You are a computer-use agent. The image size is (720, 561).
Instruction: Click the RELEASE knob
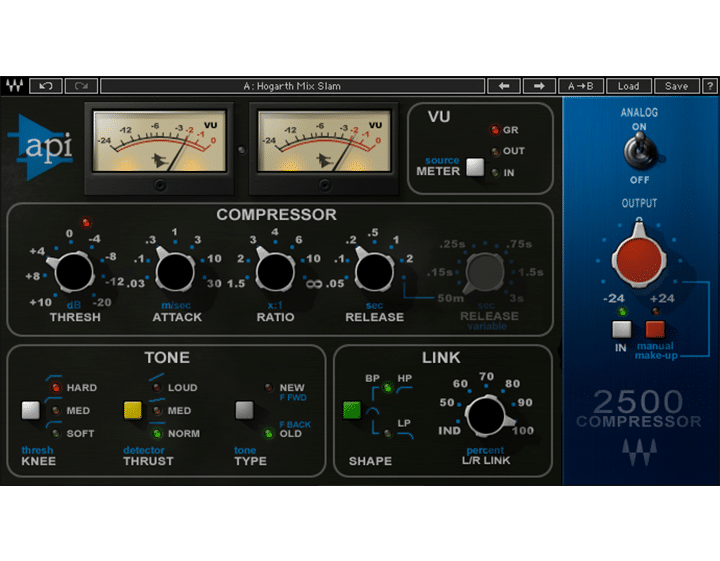point(374,272)
